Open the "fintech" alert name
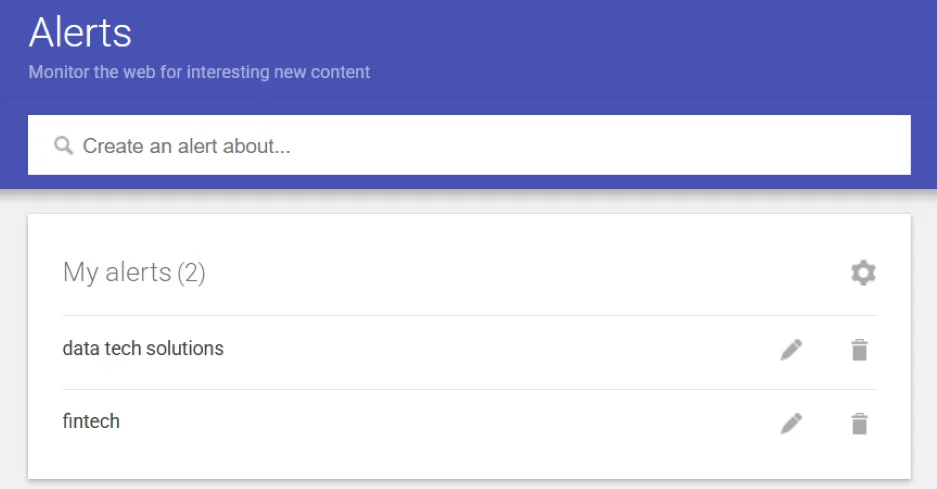This screenshot has height=489, width=937. [x=91, y=422]
